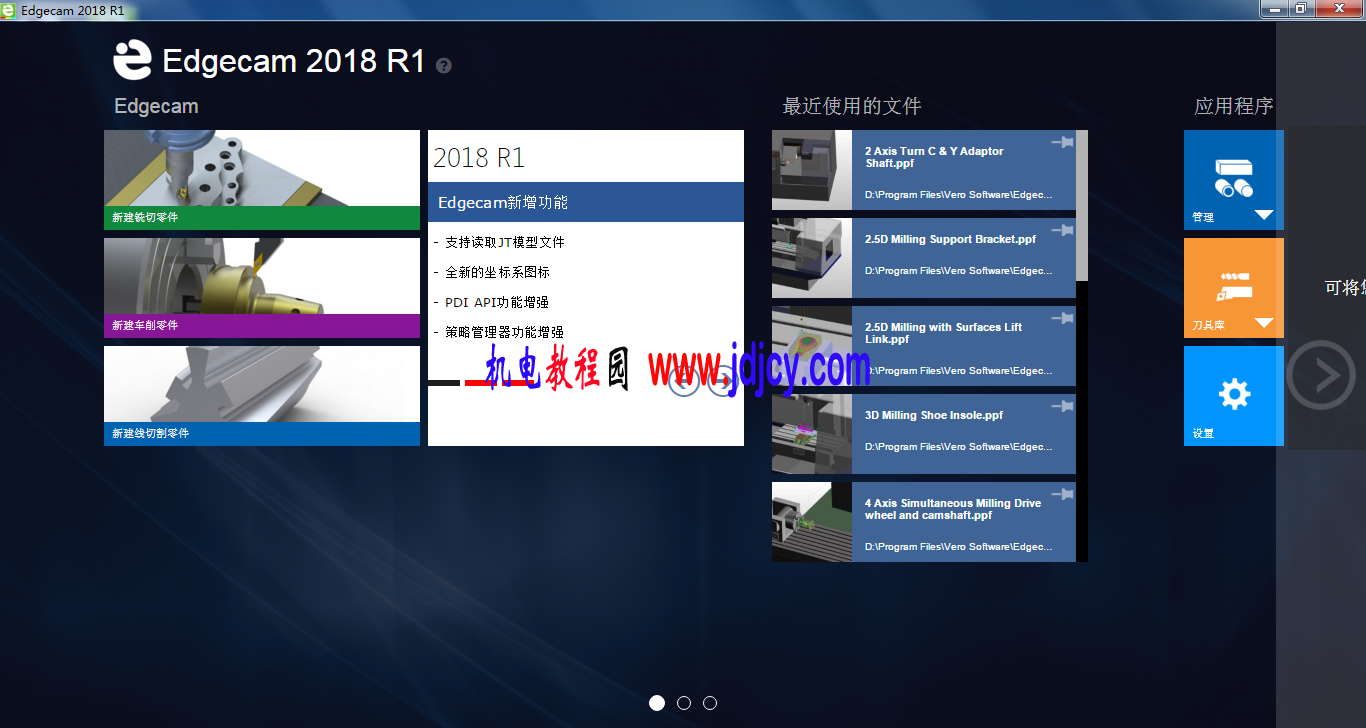The height and width of the screenshot is (728, 1366).
Task: Open the 刀具库 tool store tile icon
Action: (x=1233, y=286)
